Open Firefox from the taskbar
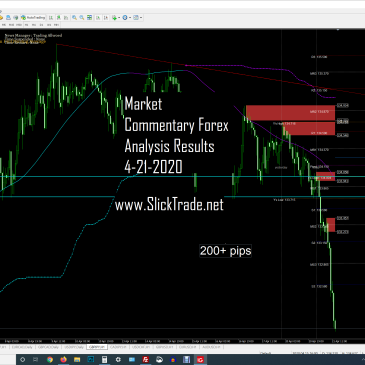The width and height of the screenshot is (365, 365). click(63, 359)
